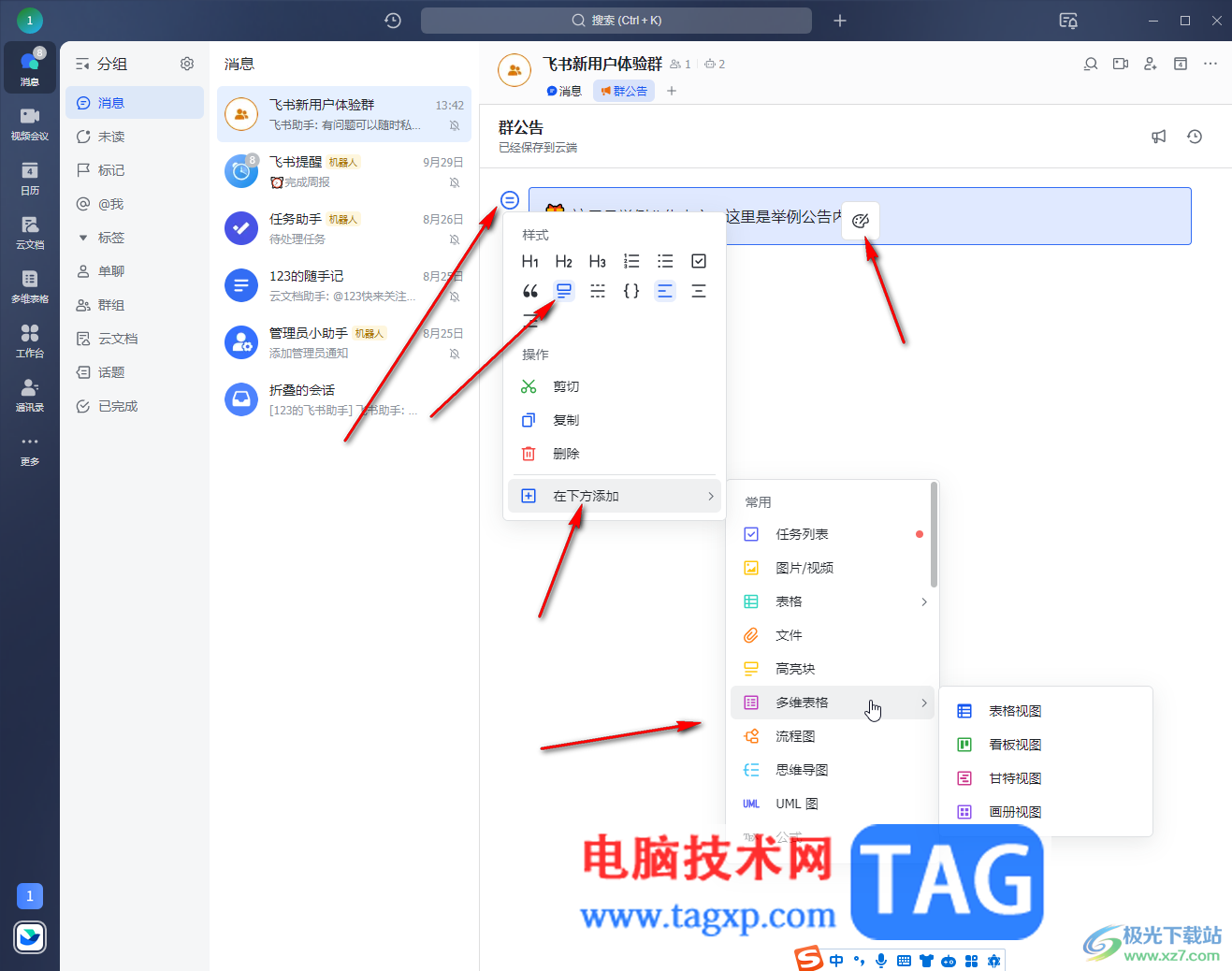Image resolution: width=1232 pixels, height=971 pixels.
Task: Add a member to the group chat
Action: point(1151,64)
